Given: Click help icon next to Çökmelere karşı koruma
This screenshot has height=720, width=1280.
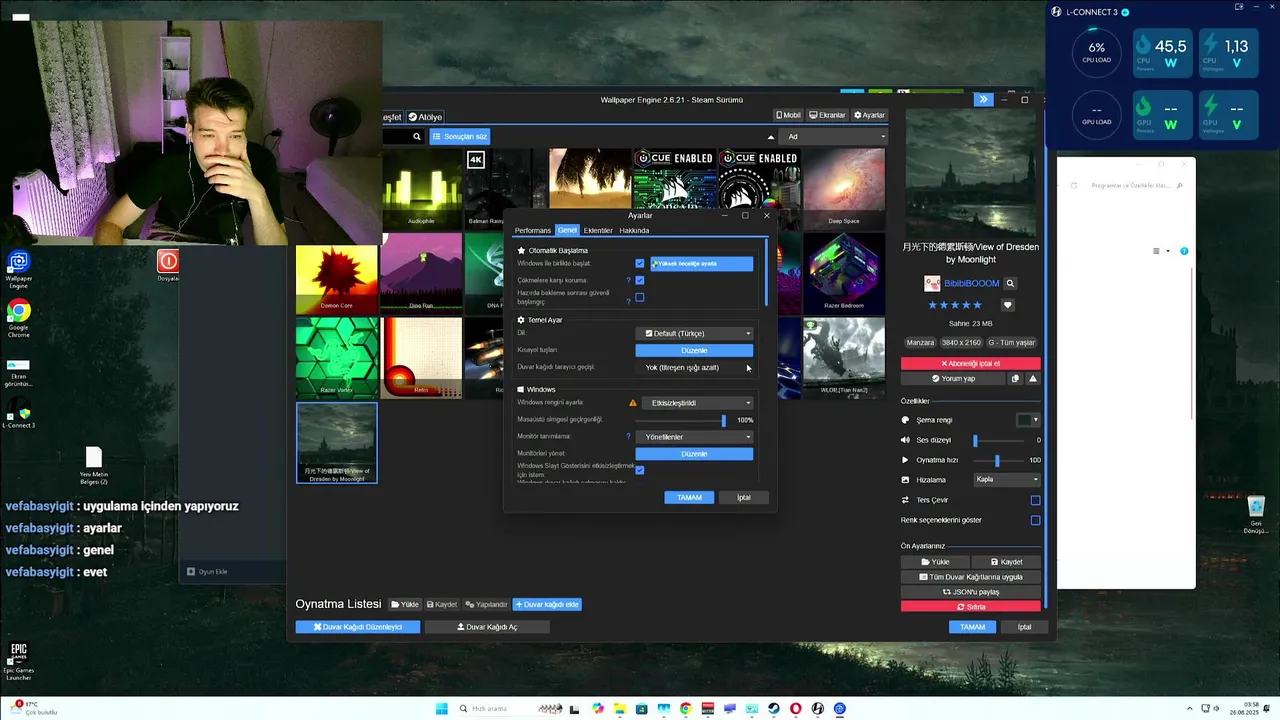Looking at the screenshot, I should 628,280.
